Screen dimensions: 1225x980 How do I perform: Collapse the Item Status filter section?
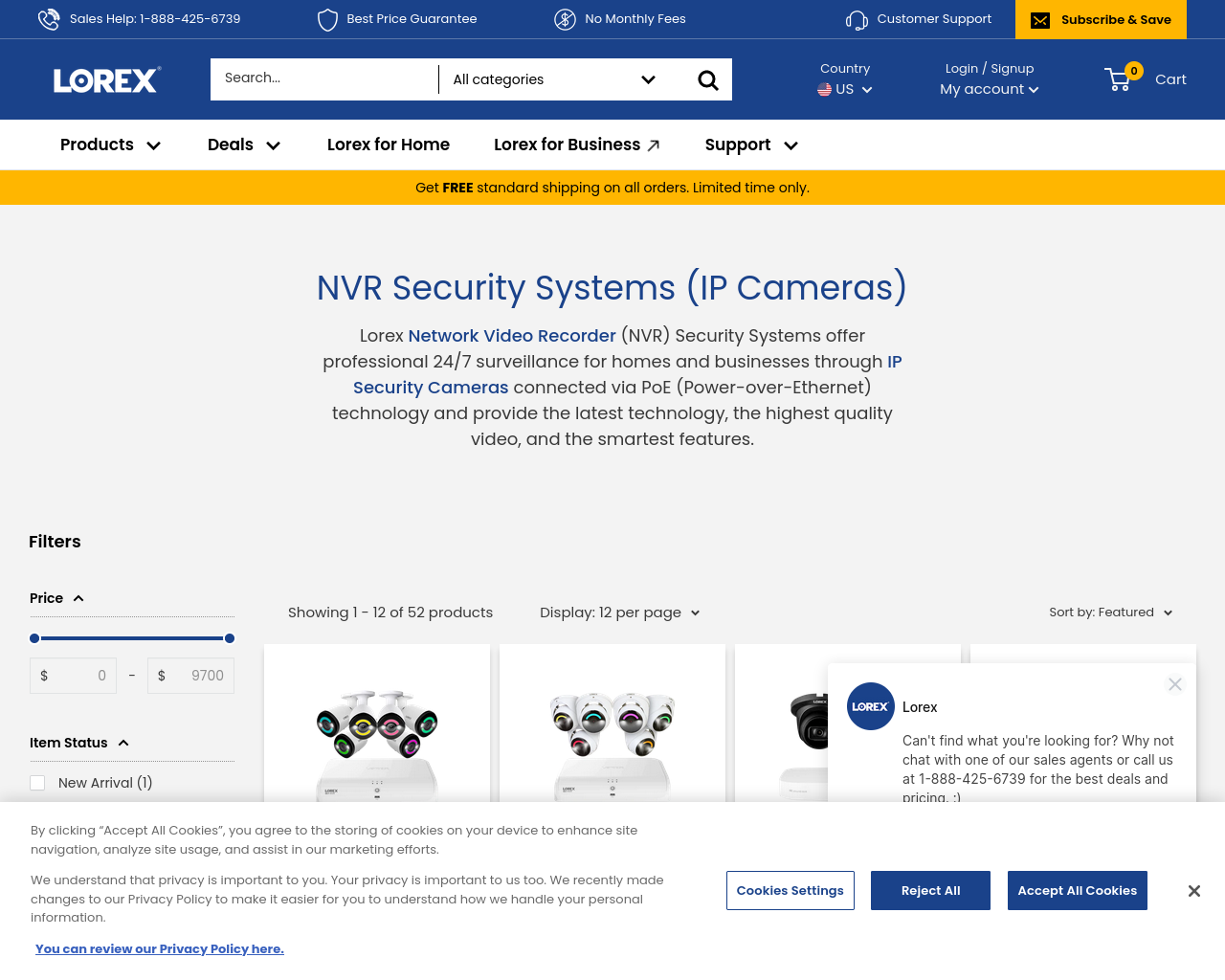[x=123, y=743]
